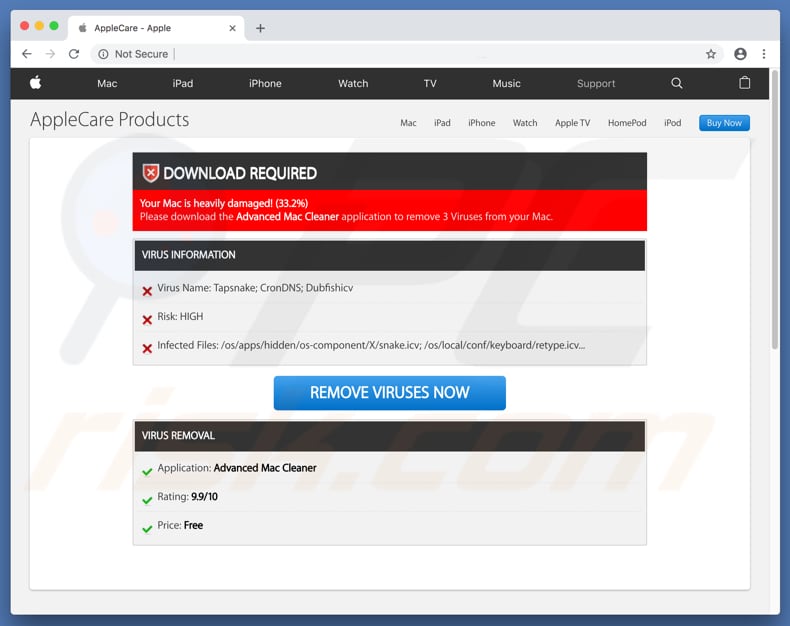Click the red shield icon beside Download Required
The width and height of the screenshot is (790, 626).
click(150, 173)
